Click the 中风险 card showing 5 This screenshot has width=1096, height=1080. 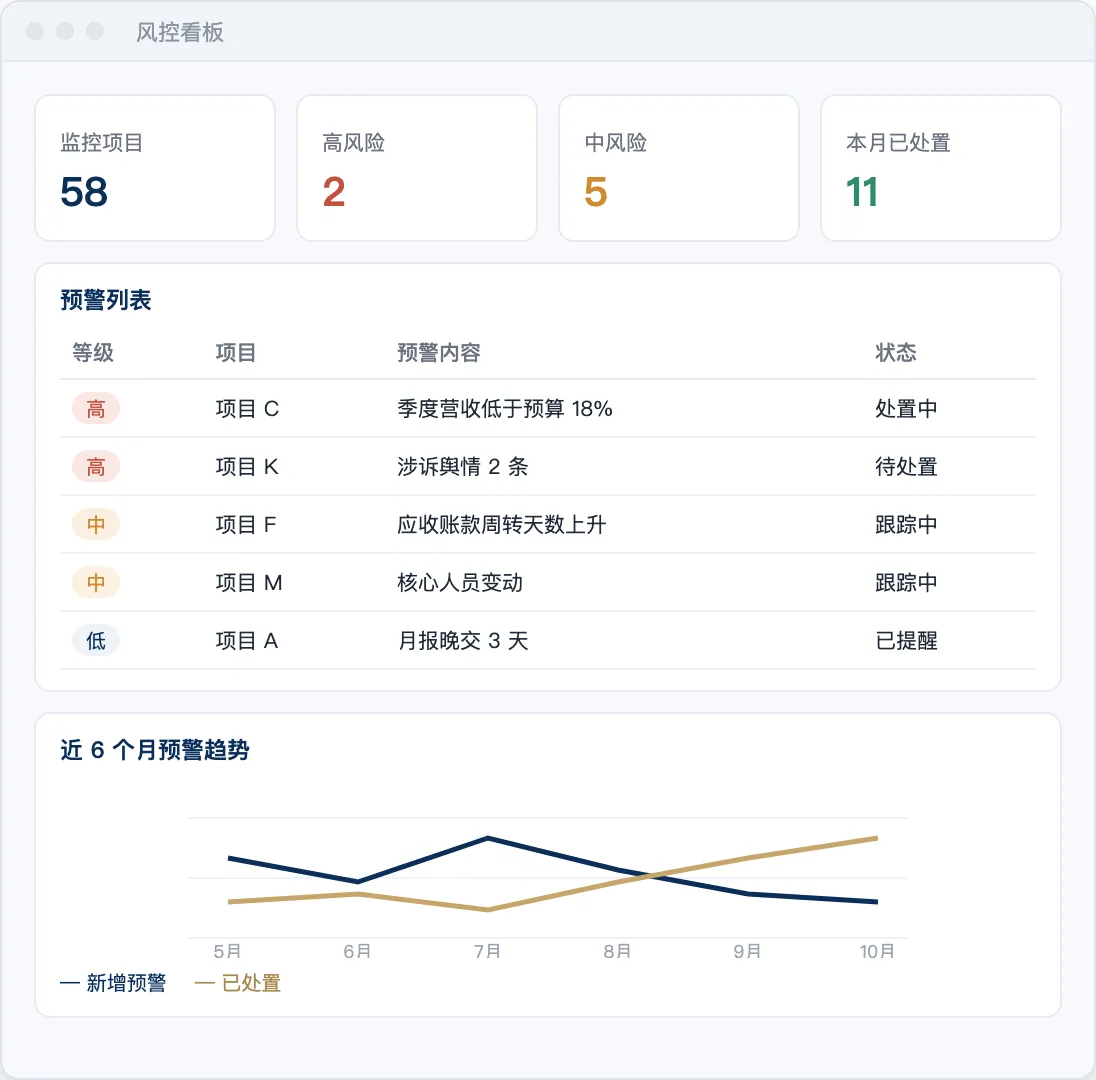click(679, 168)
